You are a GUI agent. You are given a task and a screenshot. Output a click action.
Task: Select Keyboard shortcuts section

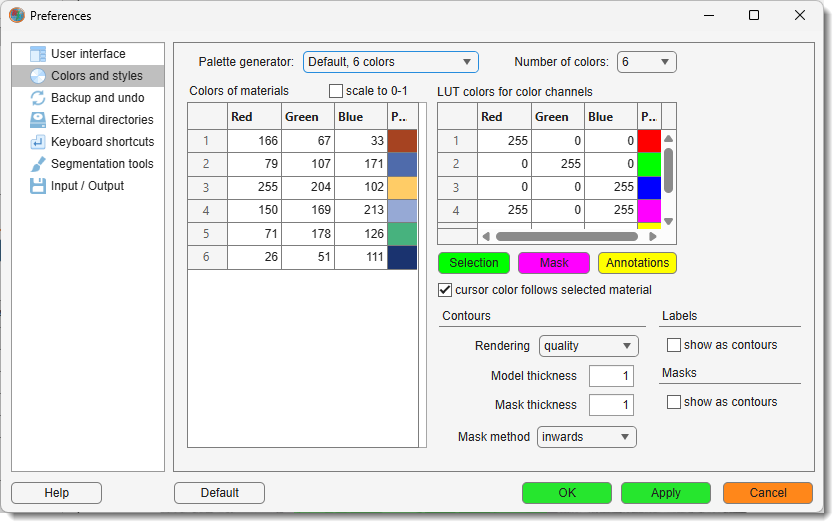coord(88,142)
